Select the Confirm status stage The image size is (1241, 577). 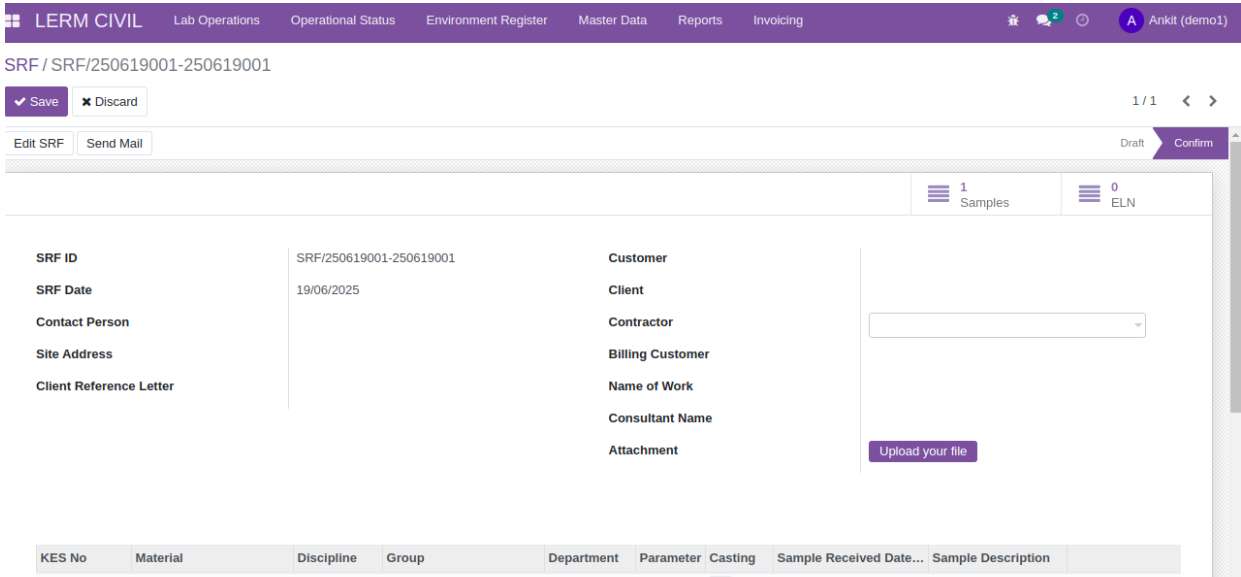[1192, 143]
